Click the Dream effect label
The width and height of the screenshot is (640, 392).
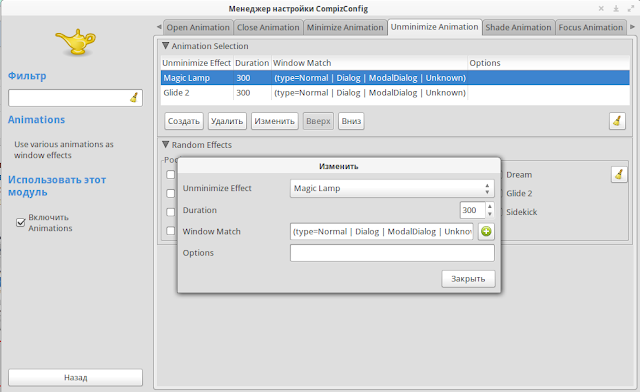point(519,175)
